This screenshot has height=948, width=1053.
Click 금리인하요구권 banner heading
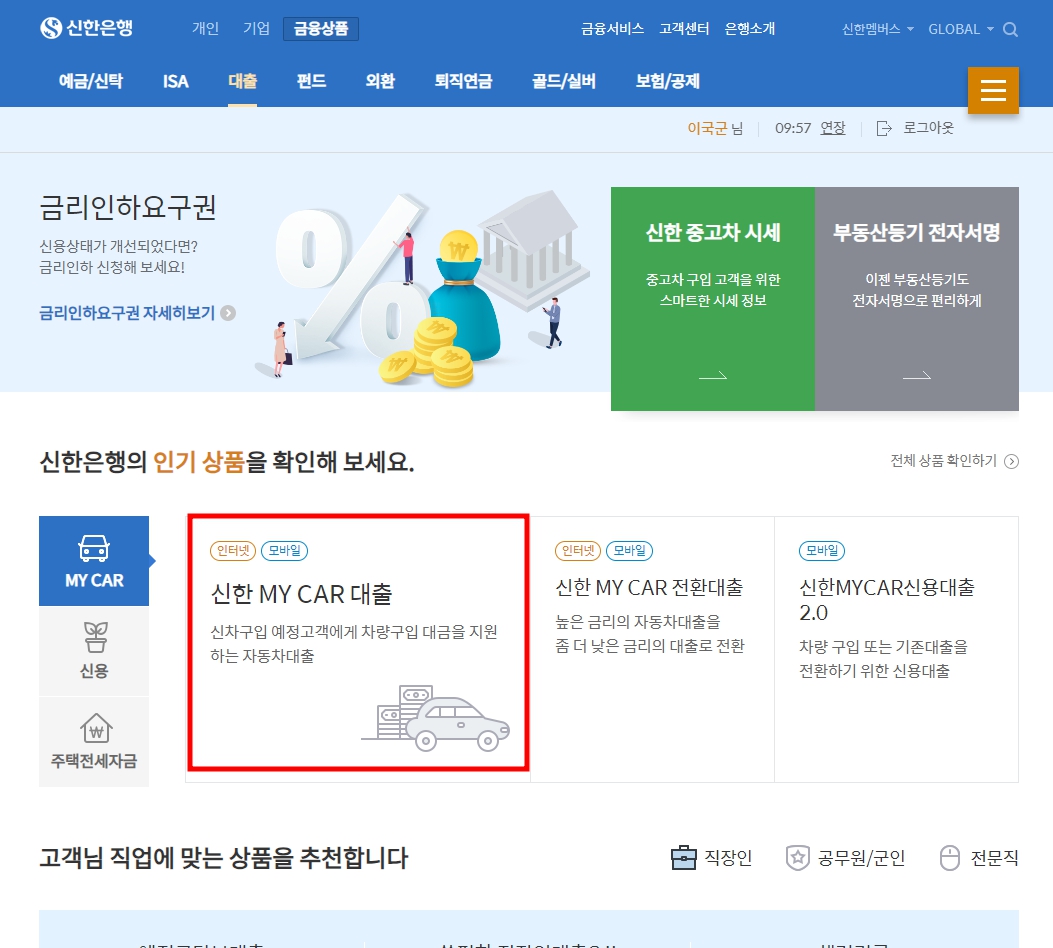click(128, 207)
